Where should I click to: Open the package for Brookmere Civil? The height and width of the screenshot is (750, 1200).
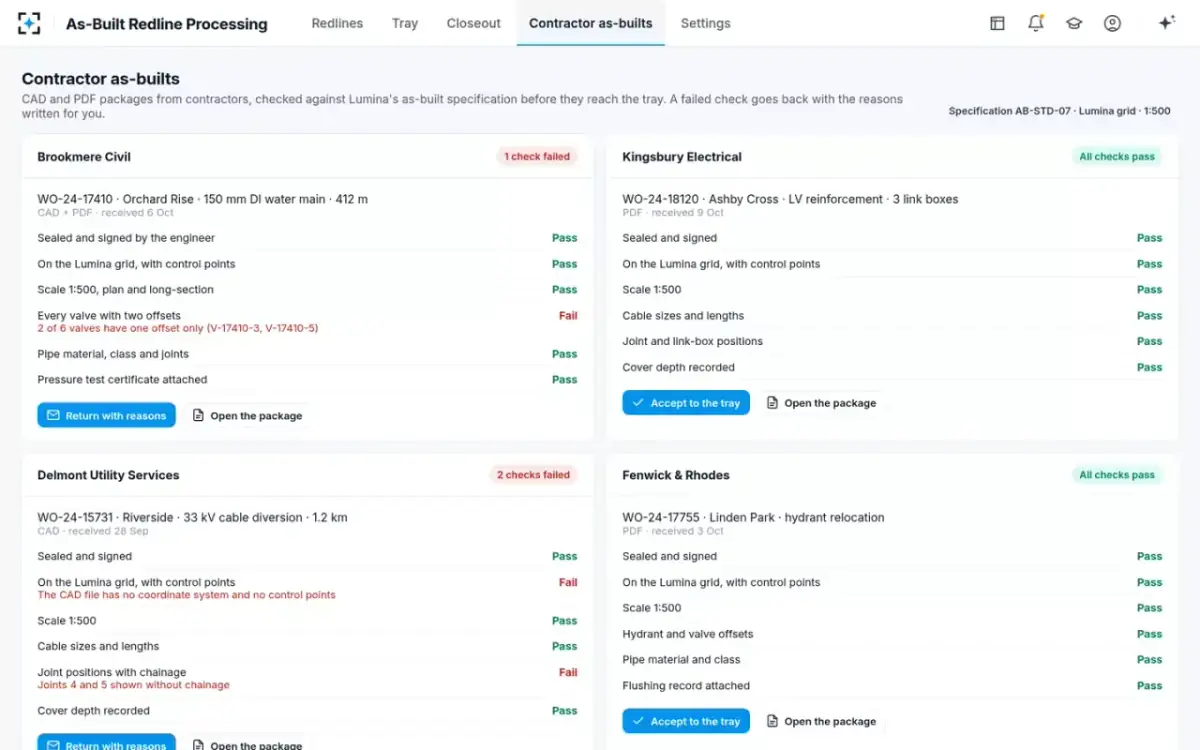pyautogui.click(x=247, y=415)
